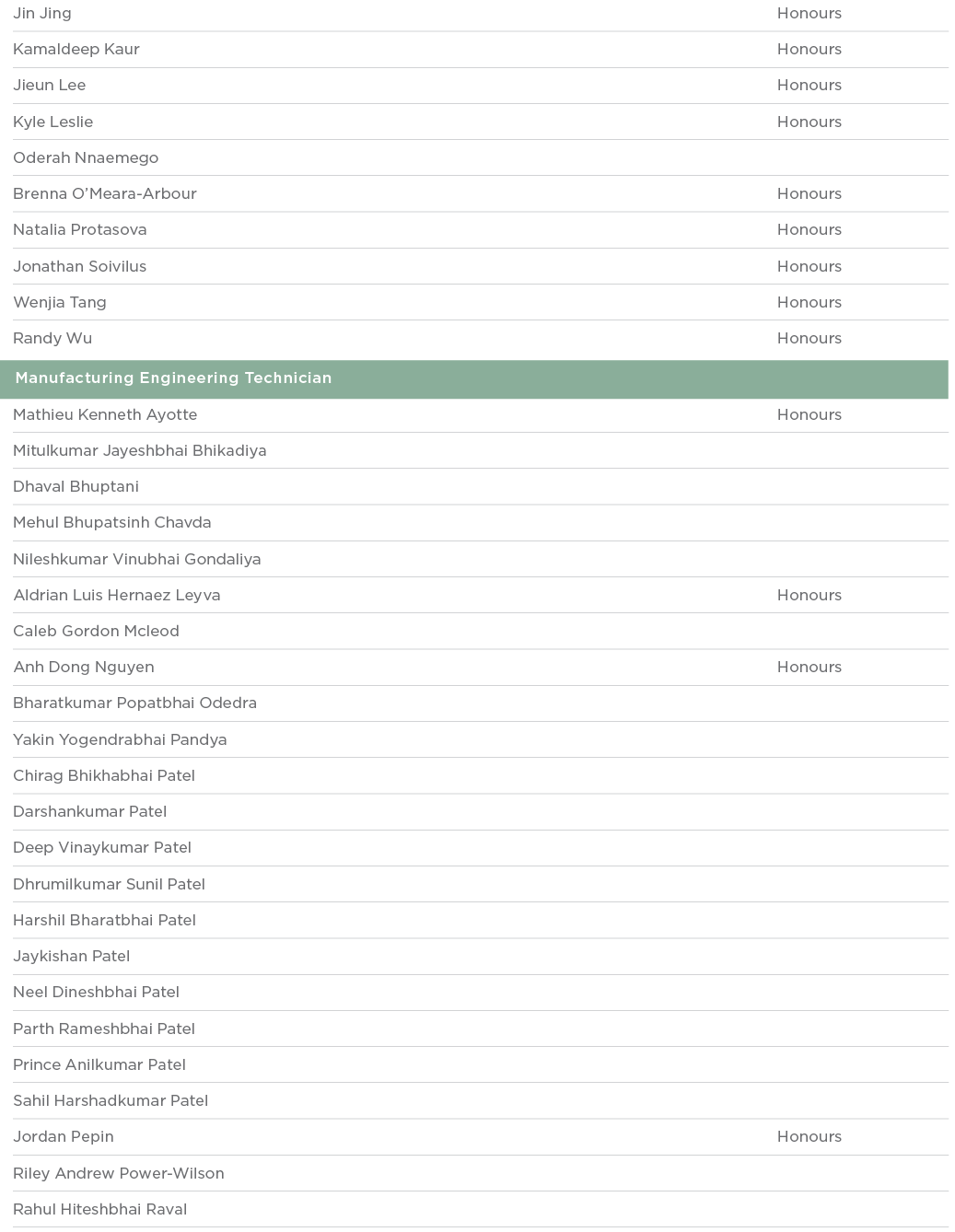The width and height of the screenshot is (955, 1232).
Task: Click on Brenna O'Meara-Arbour
Action: click(x=105, y=194)
